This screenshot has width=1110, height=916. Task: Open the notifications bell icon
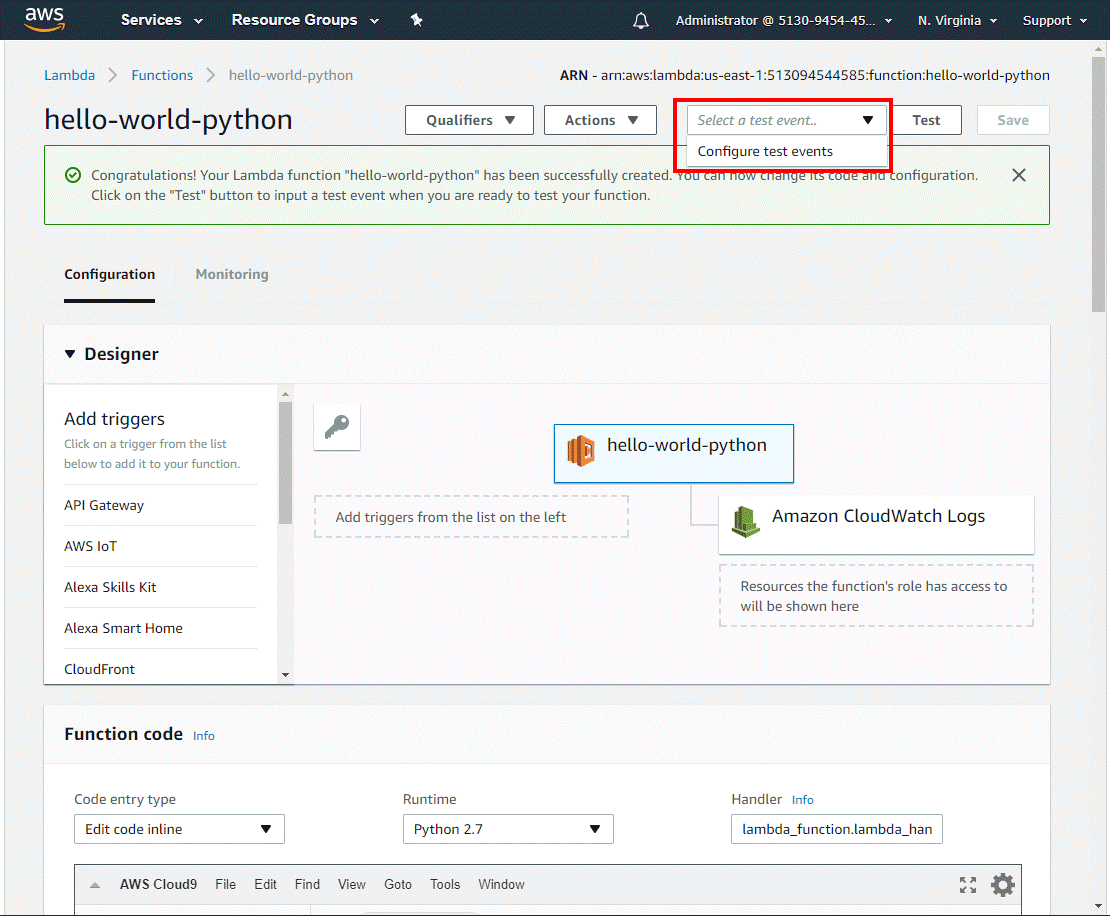(x=640, y=21)
